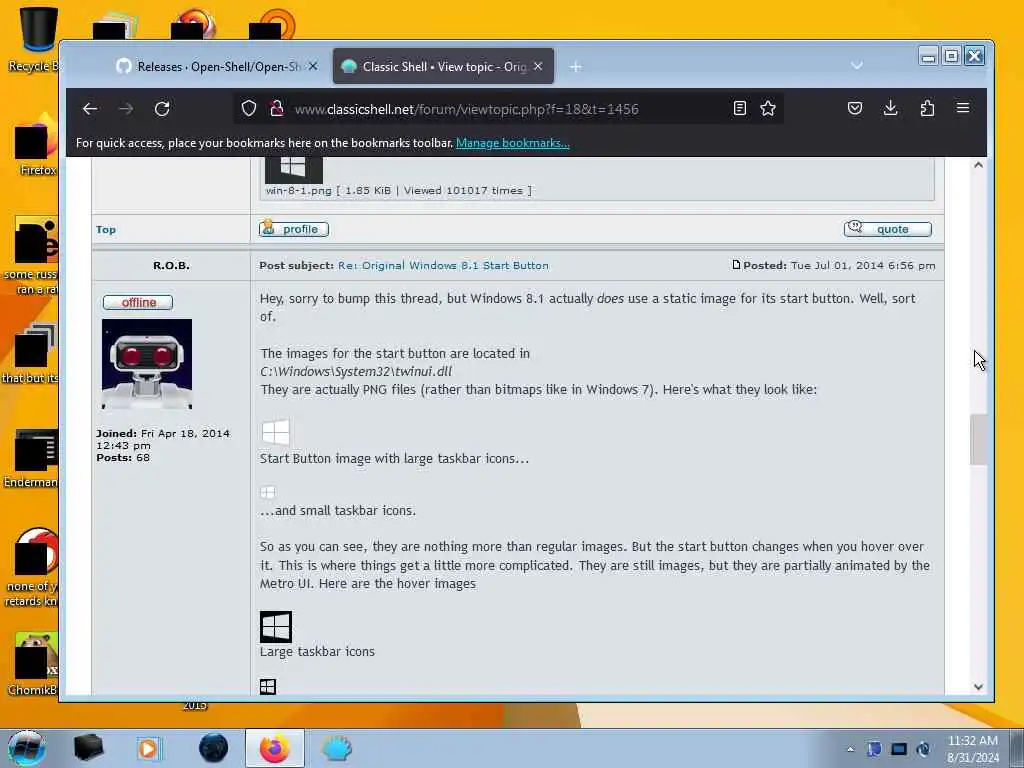The height and width of the screenshot is (768, 1024).
Task: Toggle reader view icon
Action: click(x=739, y=108)
